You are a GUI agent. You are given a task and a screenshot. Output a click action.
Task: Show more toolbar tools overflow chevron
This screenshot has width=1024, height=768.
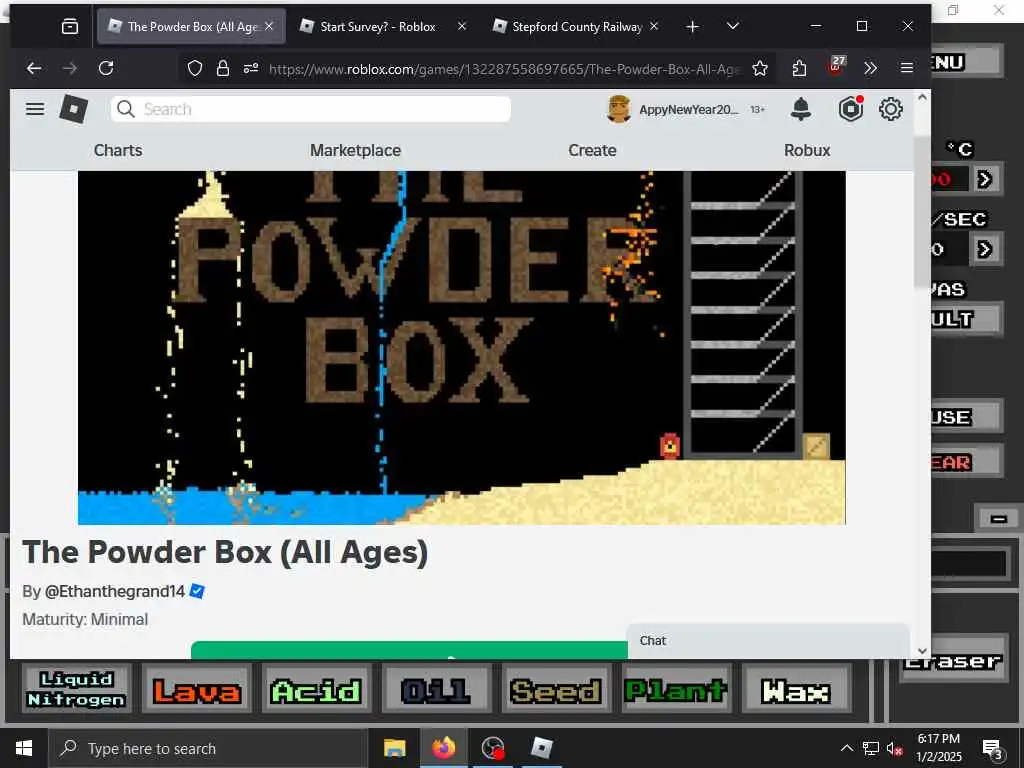click(x=870, y=69)
